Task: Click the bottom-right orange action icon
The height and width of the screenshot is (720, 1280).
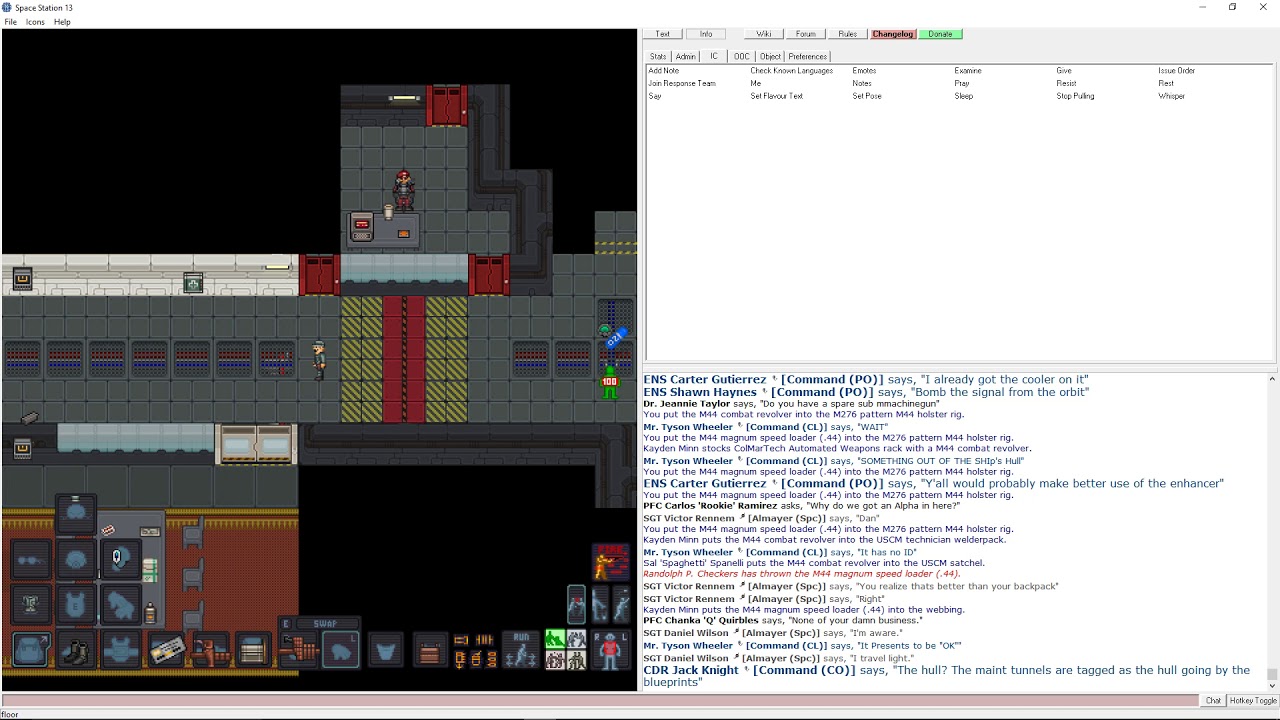Action: (x=492, y=659)
